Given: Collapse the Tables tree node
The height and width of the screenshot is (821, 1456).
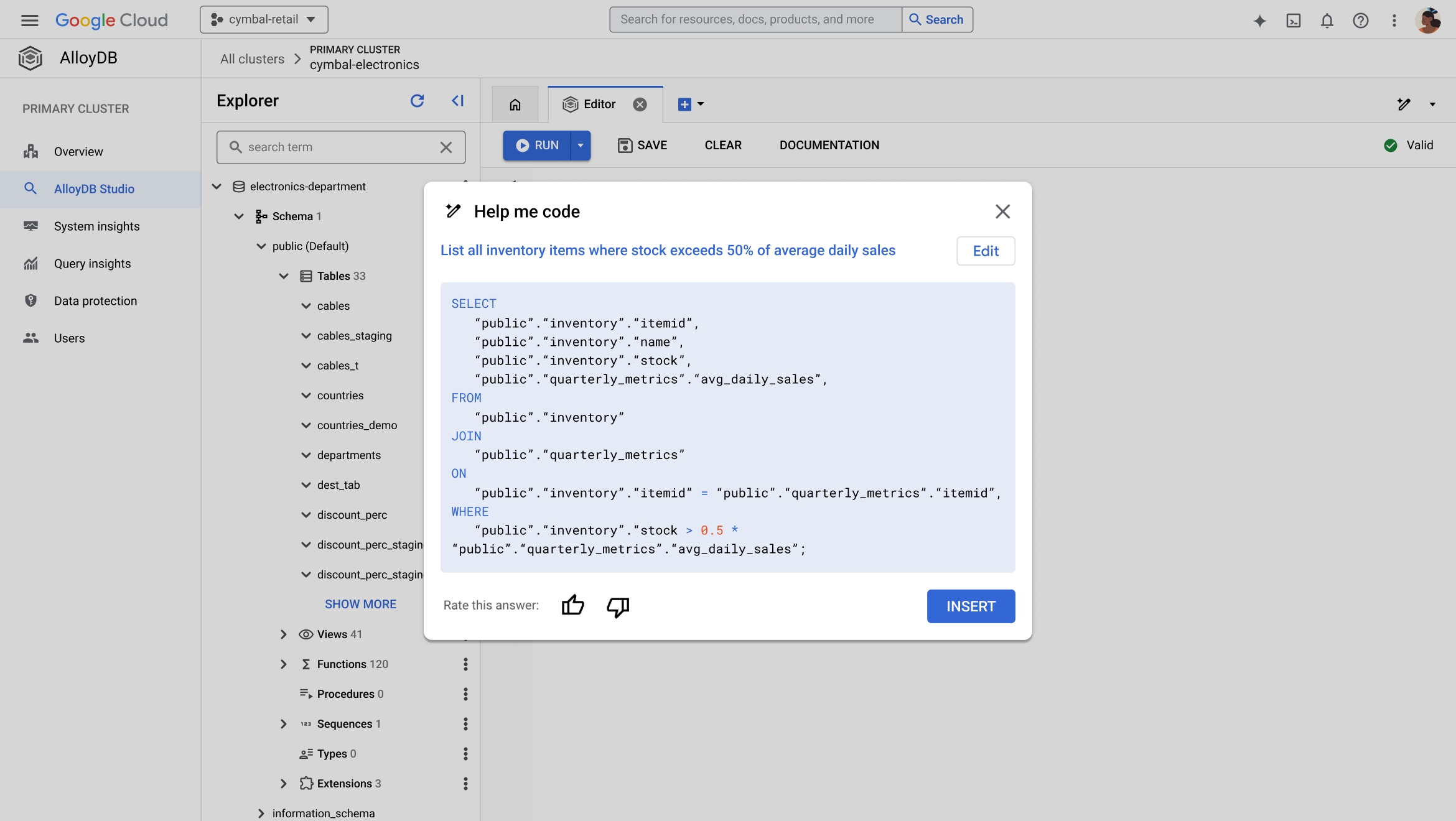Looking at the screenshot, I should [283, 276].
